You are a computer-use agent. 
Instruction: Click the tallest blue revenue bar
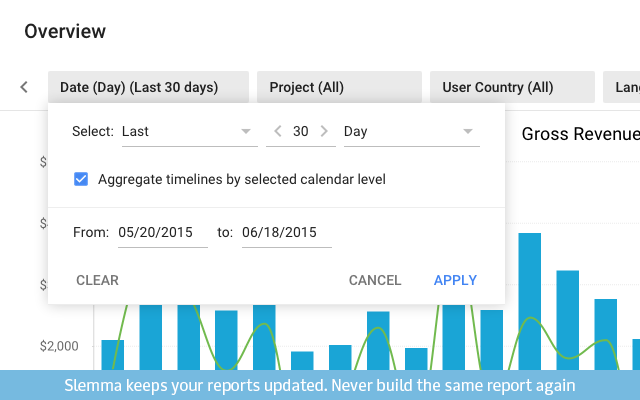(529, 300)
